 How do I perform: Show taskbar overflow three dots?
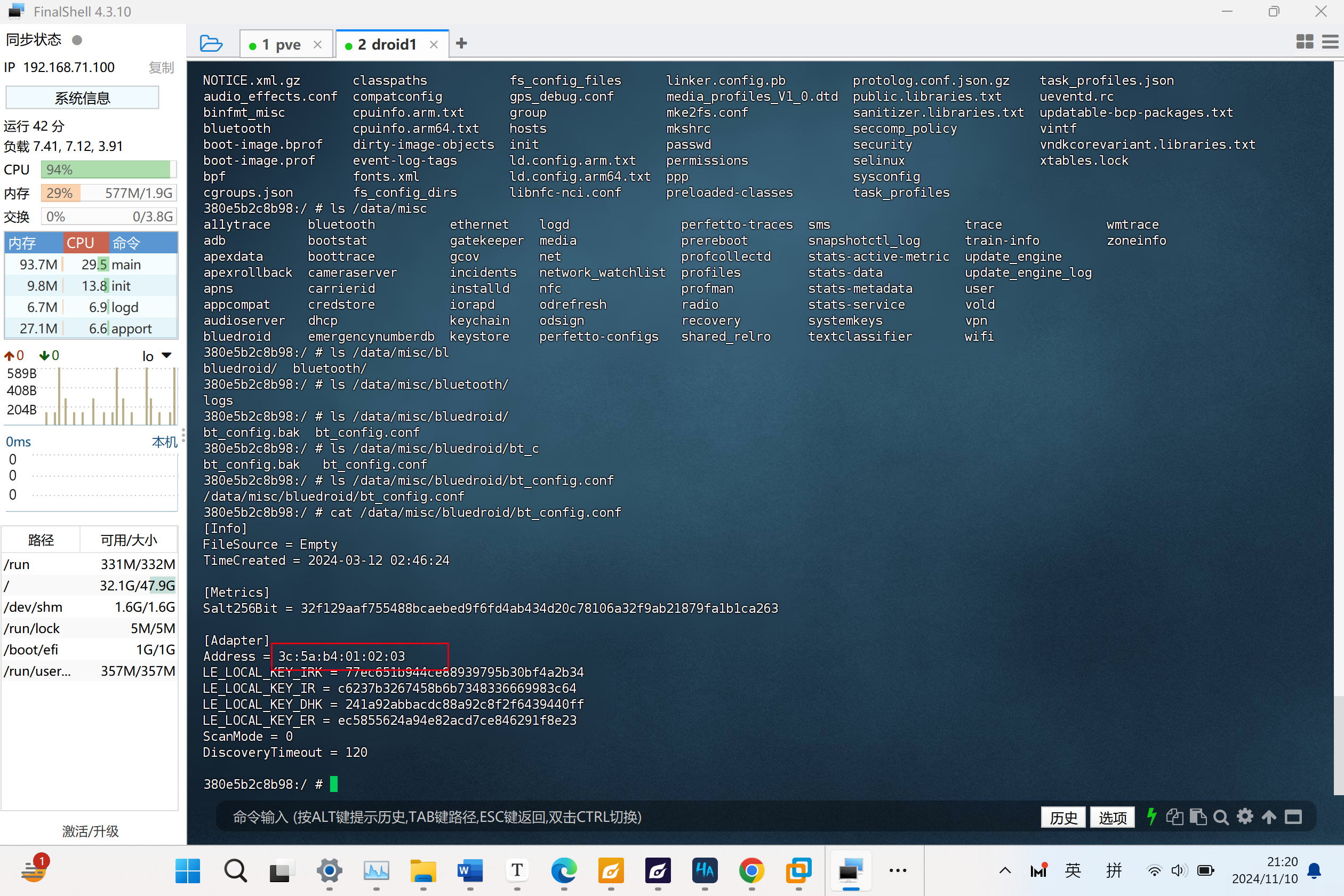pyautogui.click(x=898, y=870)
